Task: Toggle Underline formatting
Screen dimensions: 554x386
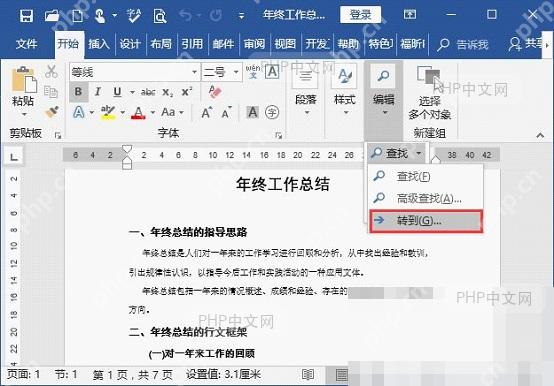Action: (117, 92)
